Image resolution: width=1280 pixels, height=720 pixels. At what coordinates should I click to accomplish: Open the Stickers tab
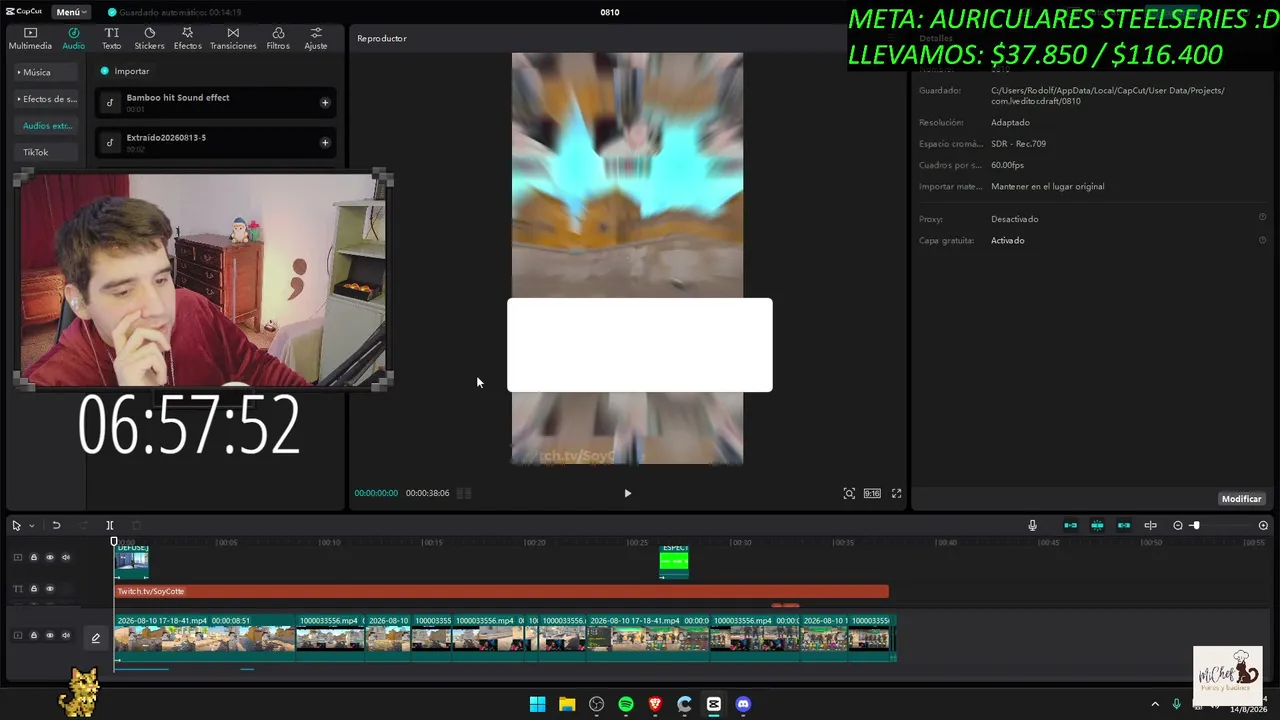149,38
